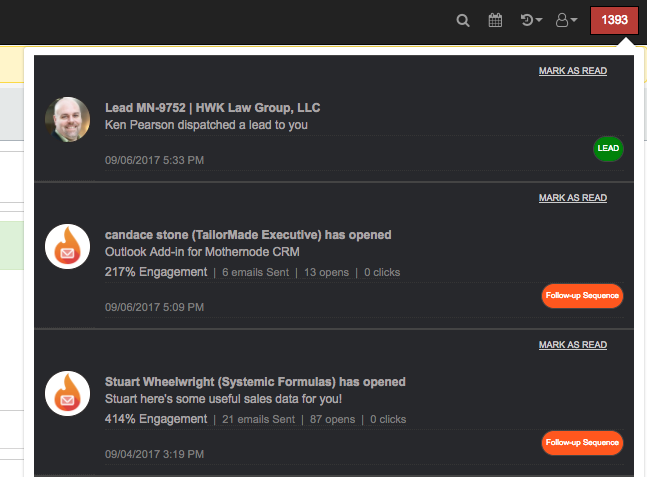The width and height of the screenshot is (647, 477).
Task: Click the green LEAD badge
Action: 608,149
